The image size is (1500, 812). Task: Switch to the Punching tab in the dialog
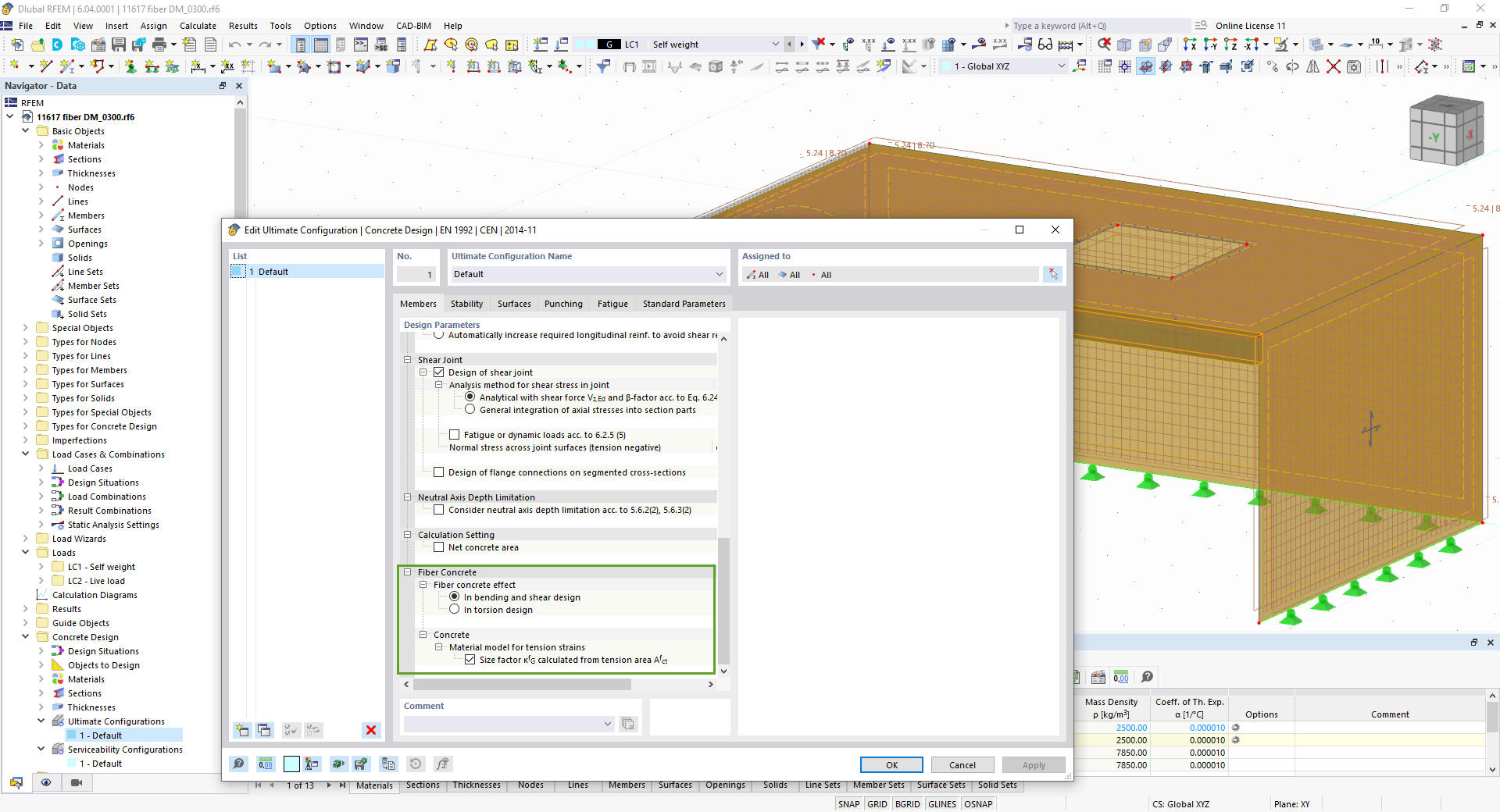pyautogui.click(x=563, y=304)
